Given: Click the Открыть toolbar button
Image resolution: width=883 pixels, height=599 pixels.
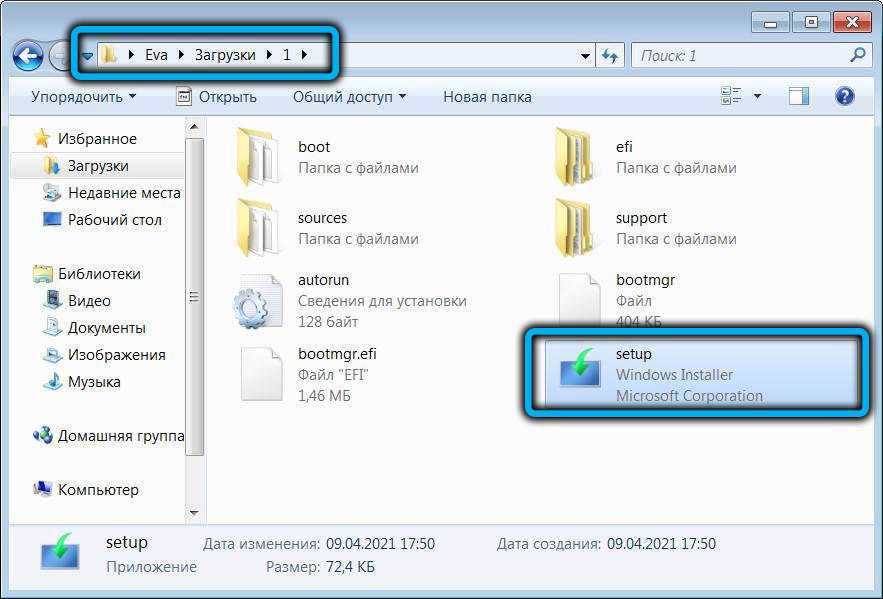Looking at the screenshot, I should (217, 97).
